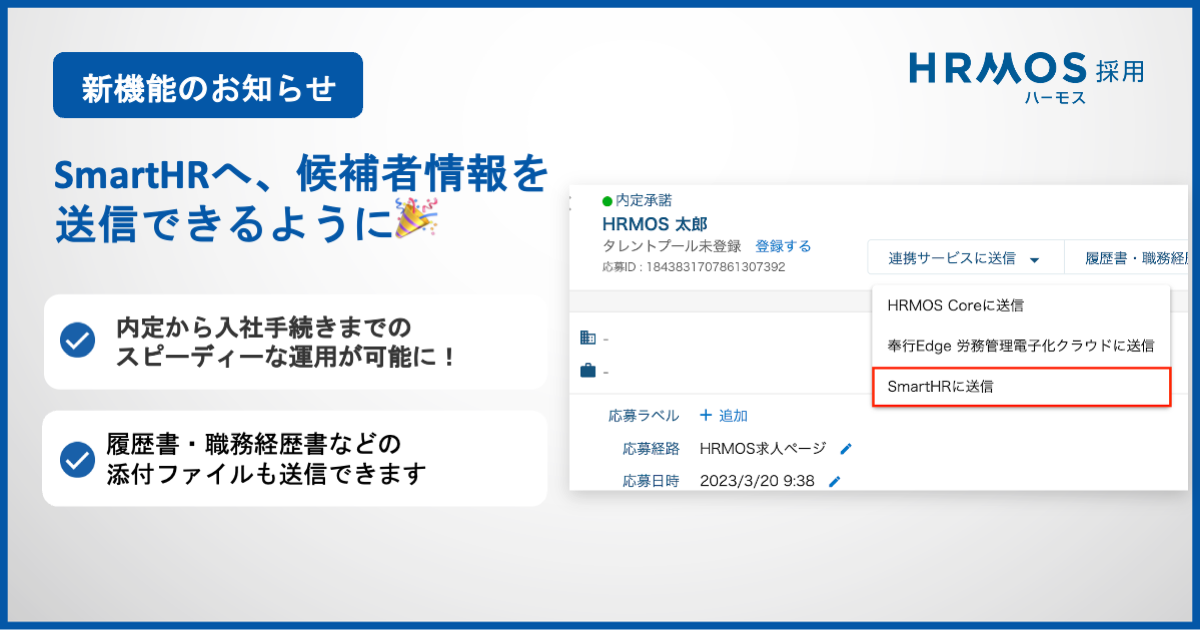
Task: Click the 新機能のお知らせ badge
Action: (208, 86)
